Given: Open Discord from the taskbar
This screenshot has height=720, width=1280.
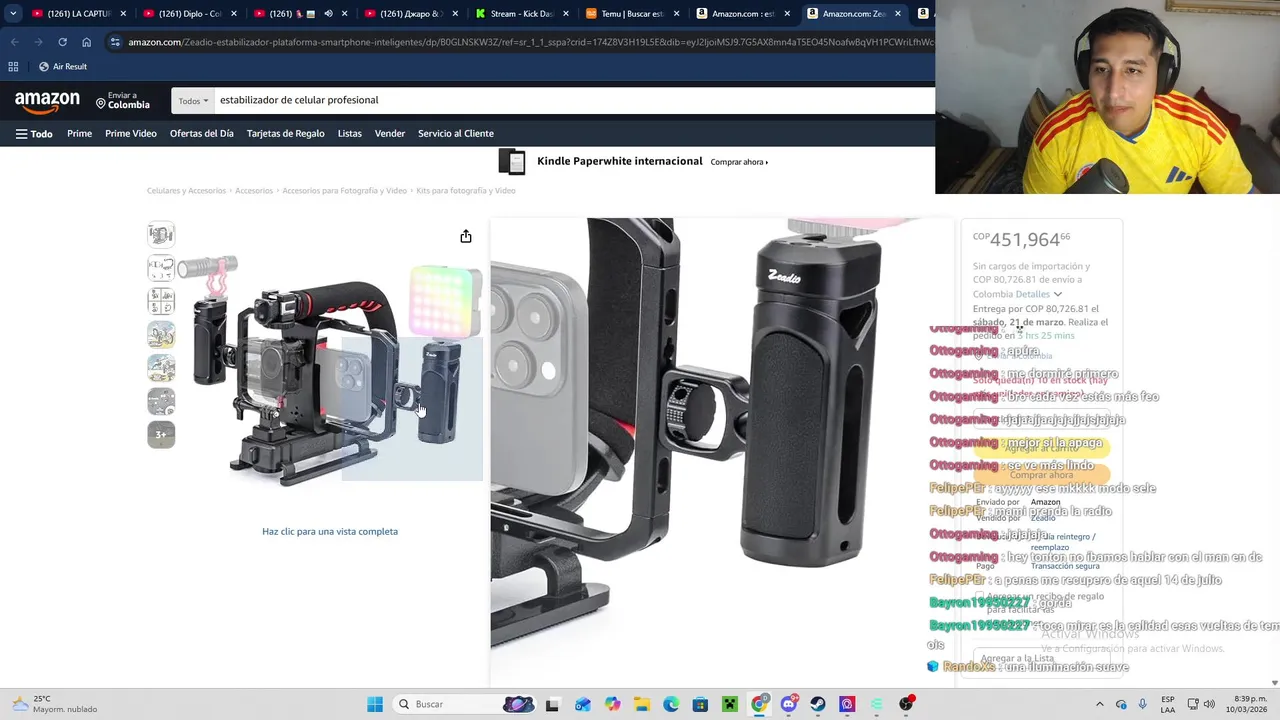Looking at the screenshot, I should [x=789, y=704].
